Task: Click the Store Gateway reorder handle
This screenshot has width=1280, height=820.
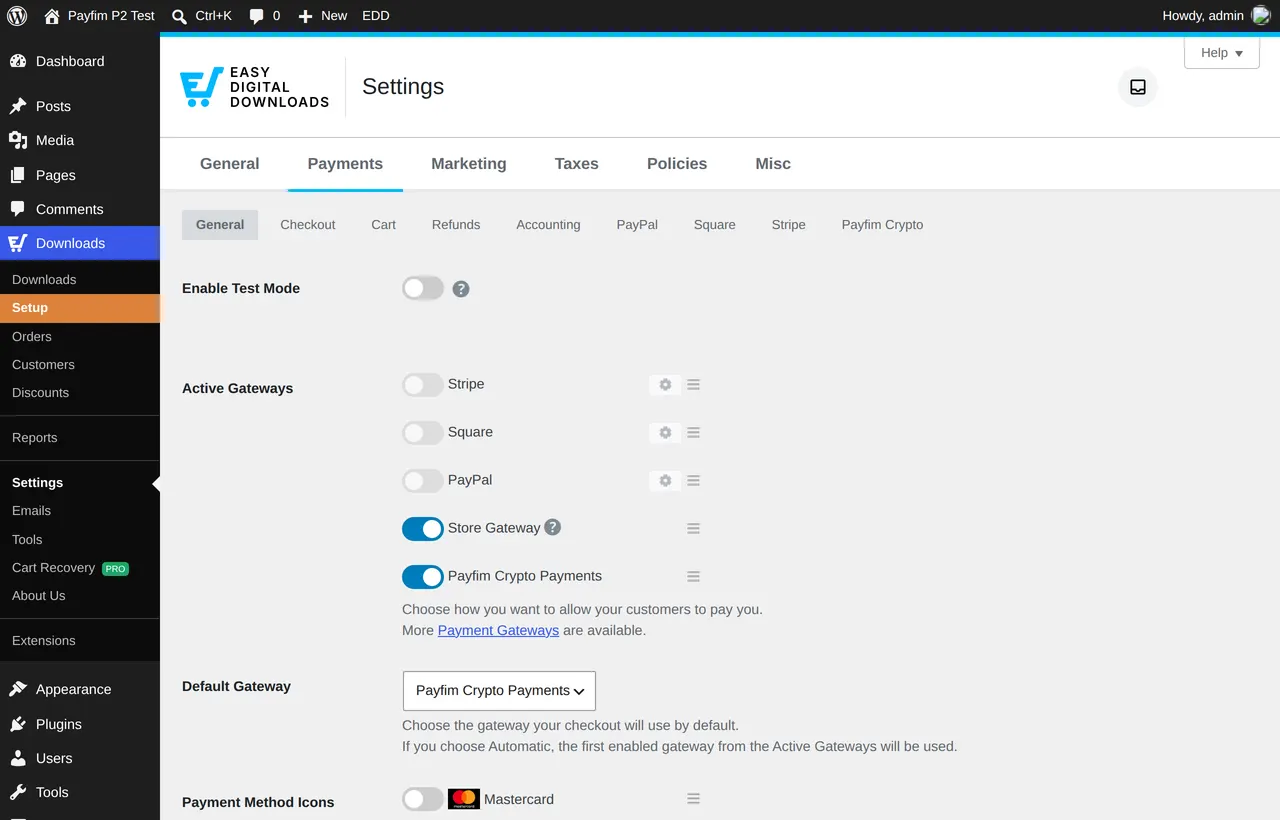Action: [693, 529]
